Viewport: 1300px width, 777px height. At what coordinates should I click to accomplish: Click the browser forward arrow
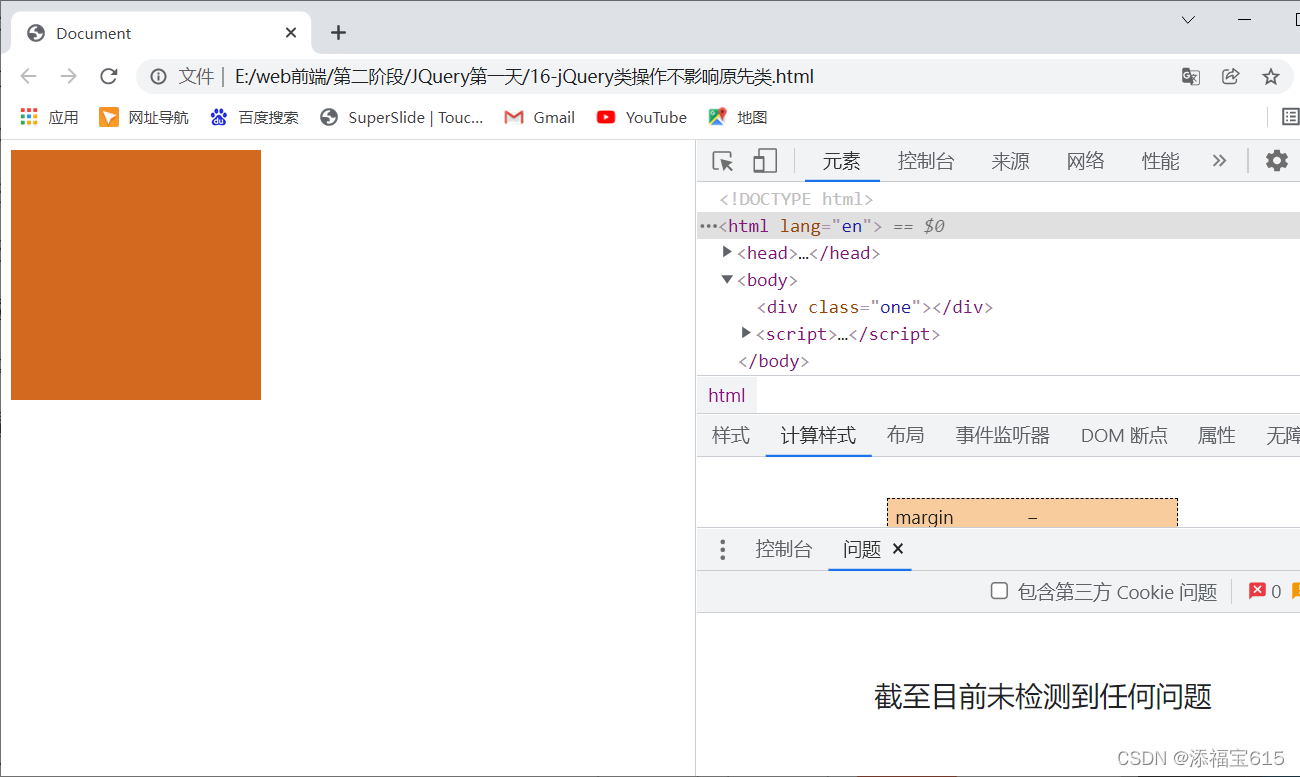click(68, 76)
